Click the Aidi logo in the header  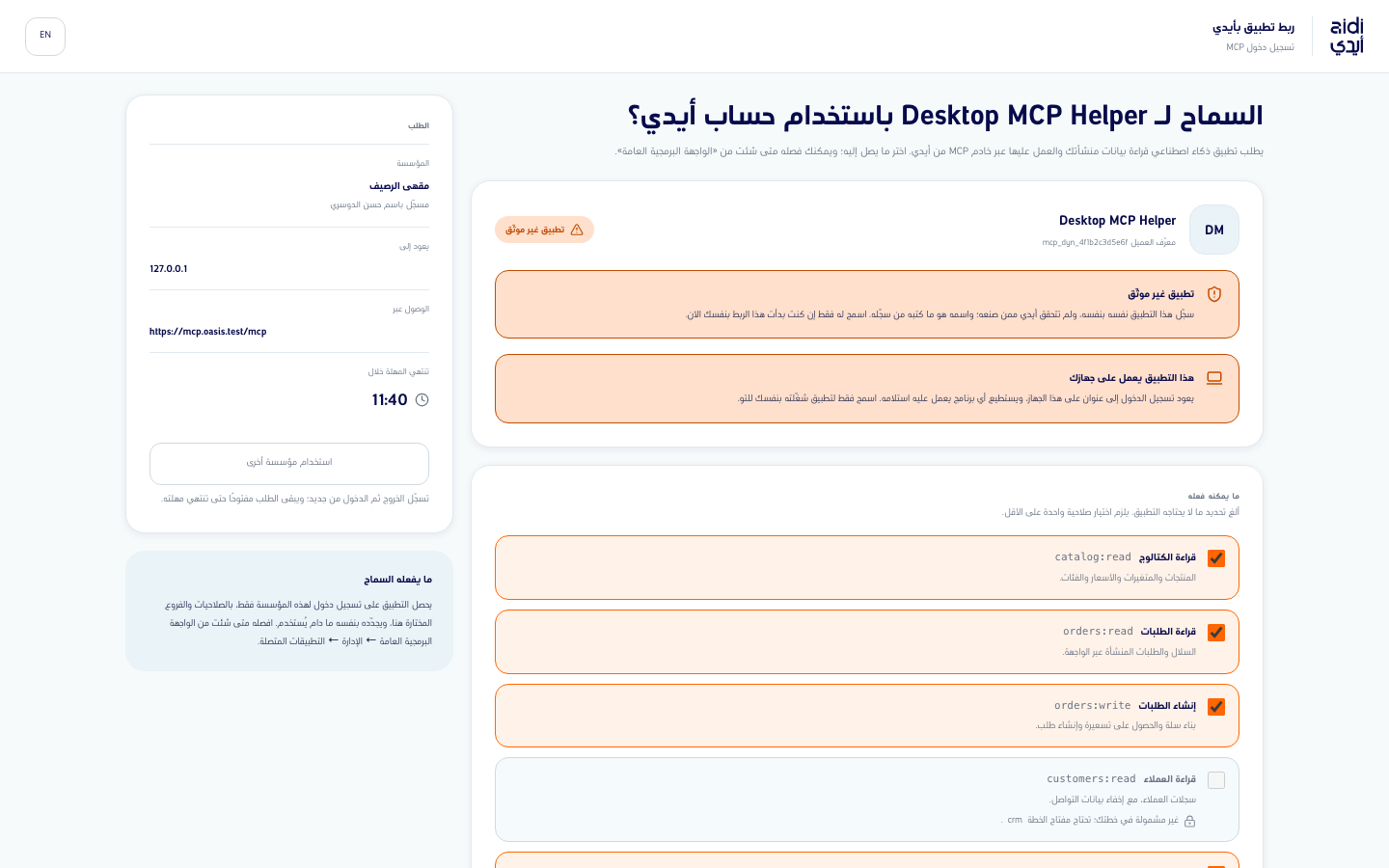[1347, 37]
